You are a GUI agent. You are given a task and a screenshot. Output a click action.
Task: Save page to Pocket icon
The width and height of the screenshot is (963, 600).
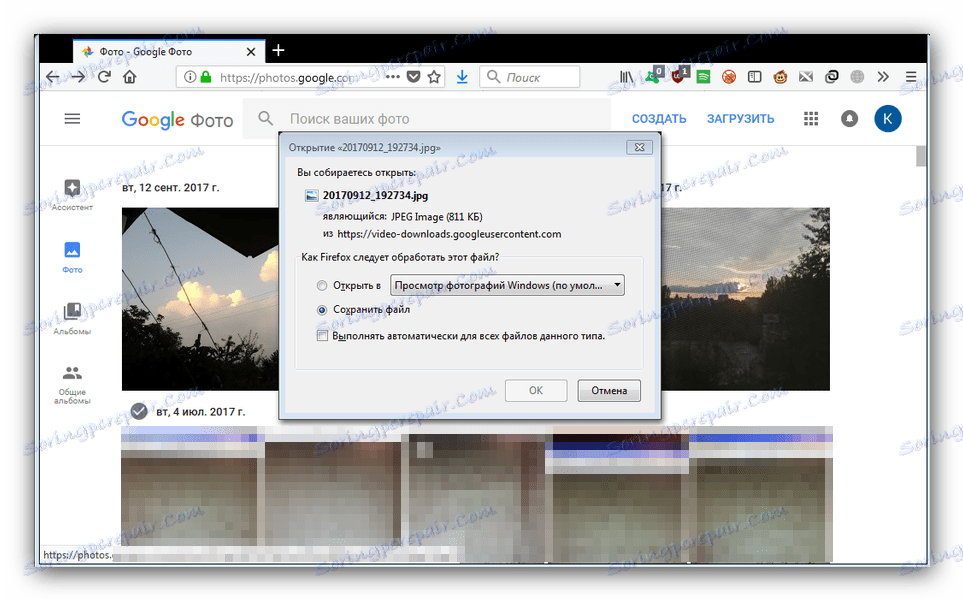(414, 77)
